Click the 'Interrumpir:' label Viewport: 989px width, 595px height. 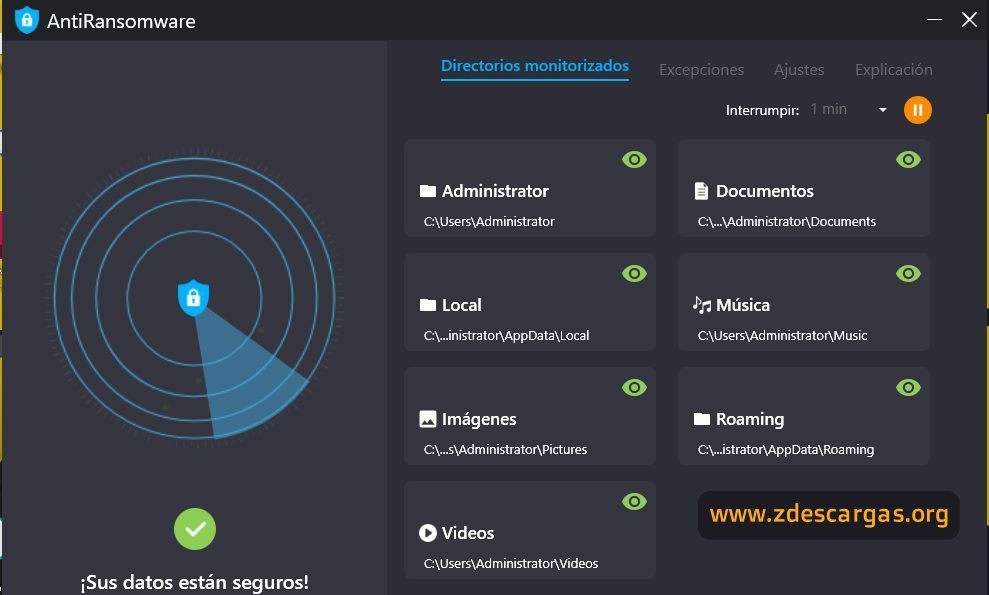762,110
